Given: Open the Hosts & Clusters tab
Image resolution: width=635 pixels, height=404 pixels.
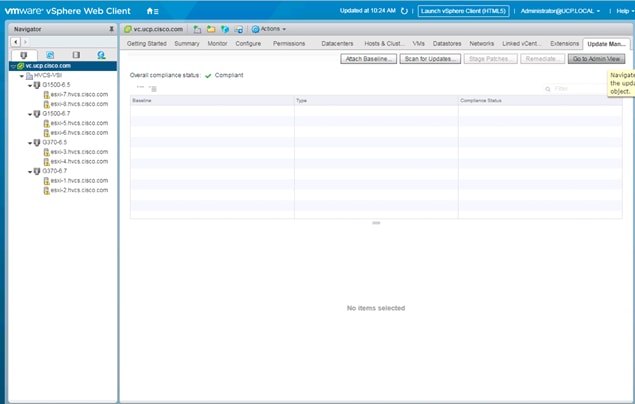Looking at the screenshot, I should point(383,43).
